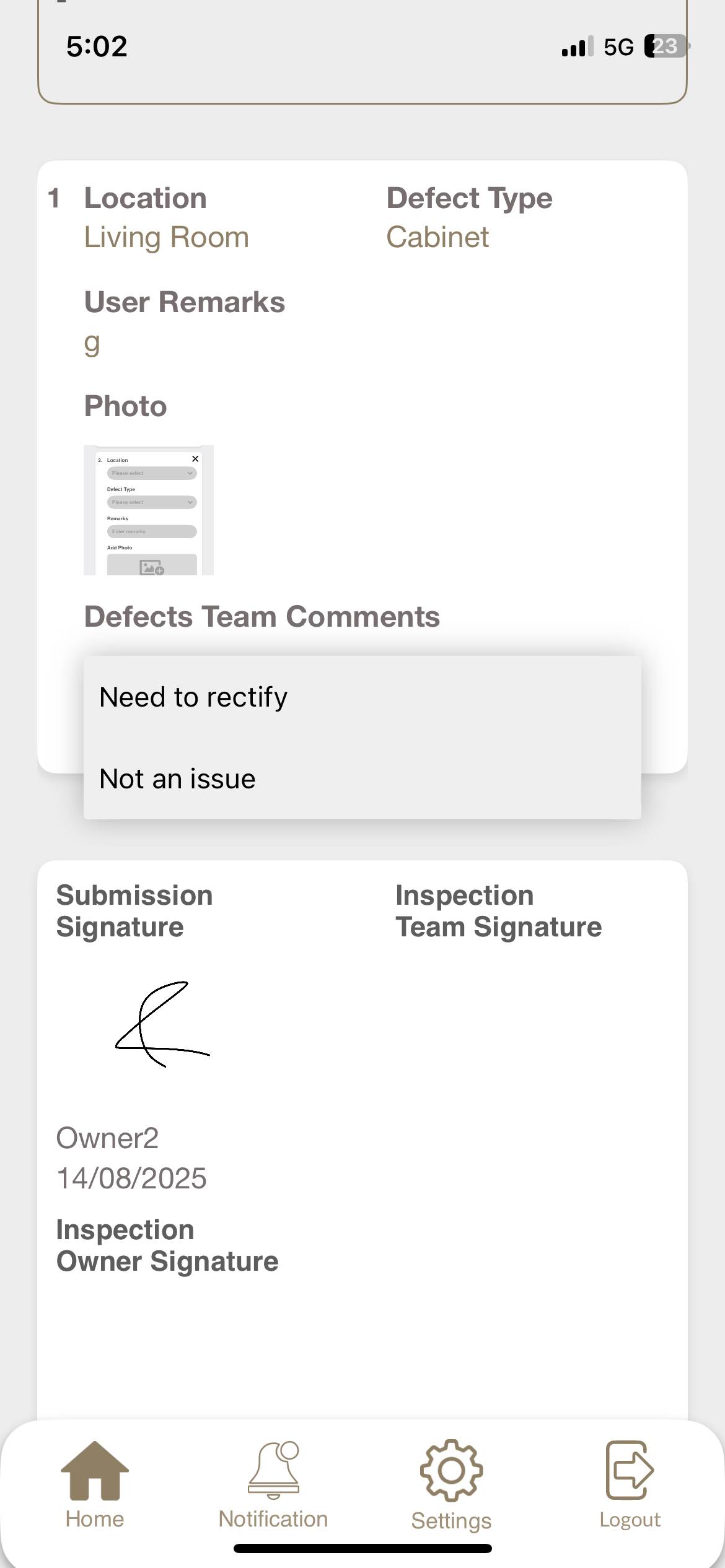The image size is (725, 1568).
Task: Tap the cellular signal bars icon
Action: tap(577, 47)
